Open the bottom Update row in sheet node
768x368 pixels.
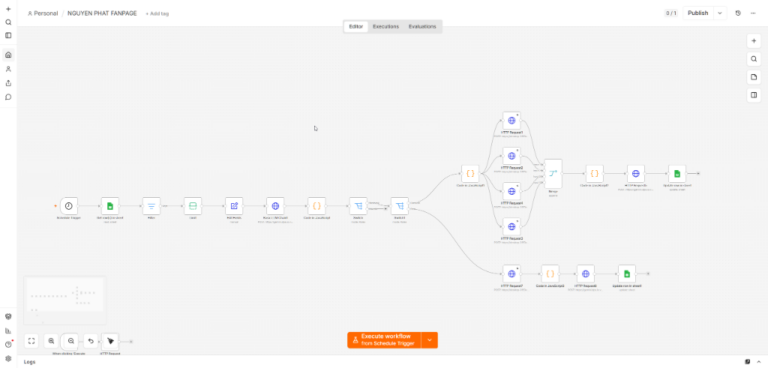click(627, 274)
